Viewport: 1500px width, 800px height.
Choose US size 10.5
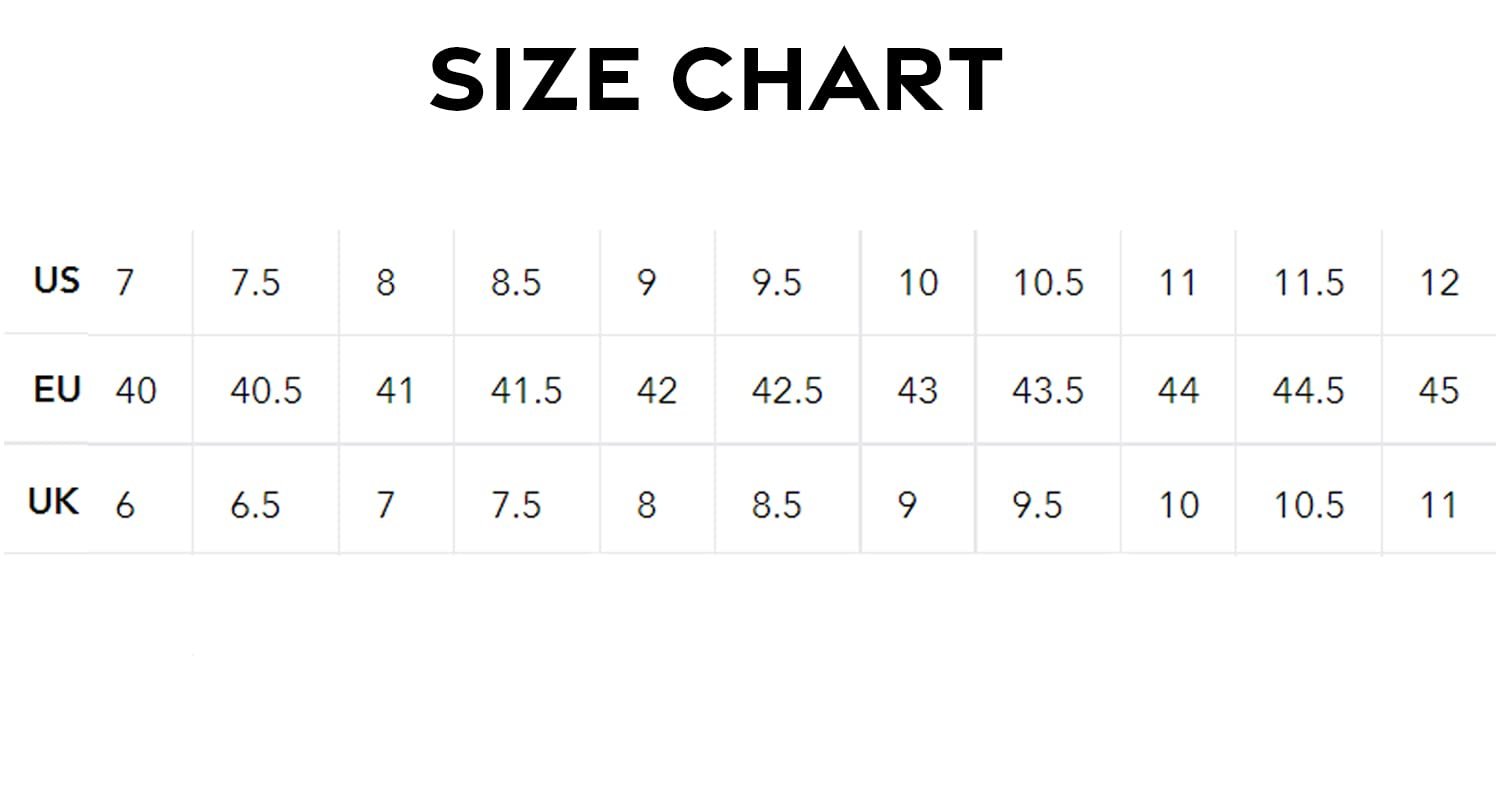coord(1048,283)
